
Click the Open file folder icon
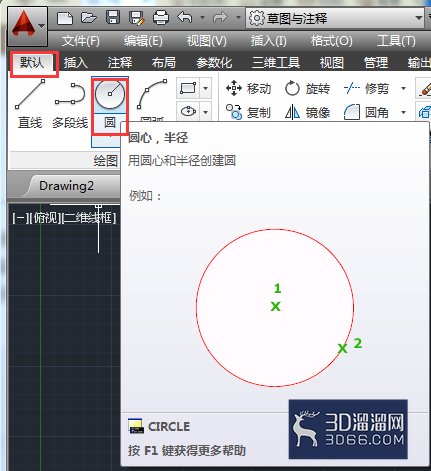pos(89,17)
